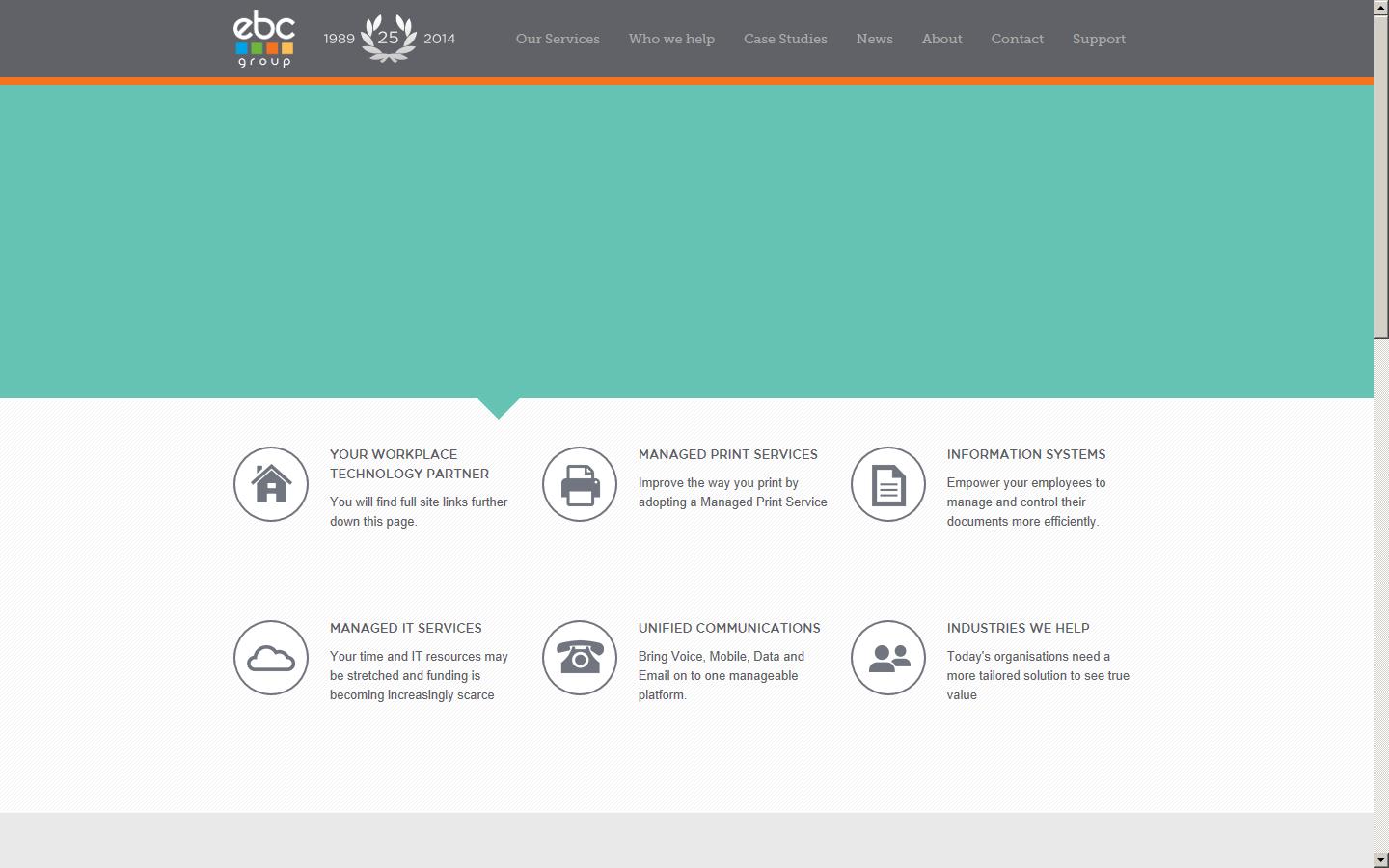Screen dimensions: 1389x868
Task: Click the INFORMATION SYSTEMS heading link
Action: pyautogui.click(x=1025, y=454)
